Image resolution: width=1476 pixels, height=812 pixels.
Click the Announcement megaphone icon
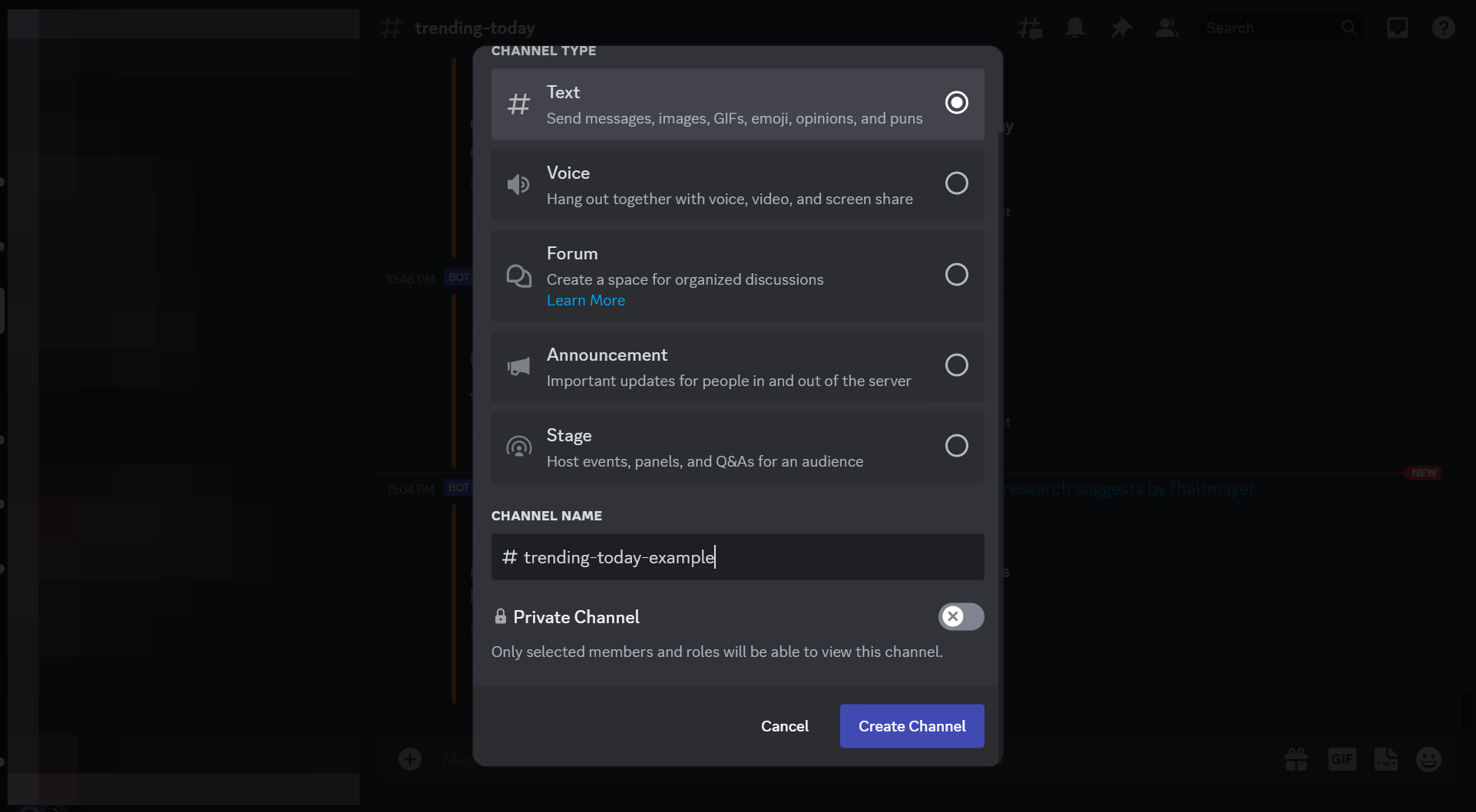518,366
